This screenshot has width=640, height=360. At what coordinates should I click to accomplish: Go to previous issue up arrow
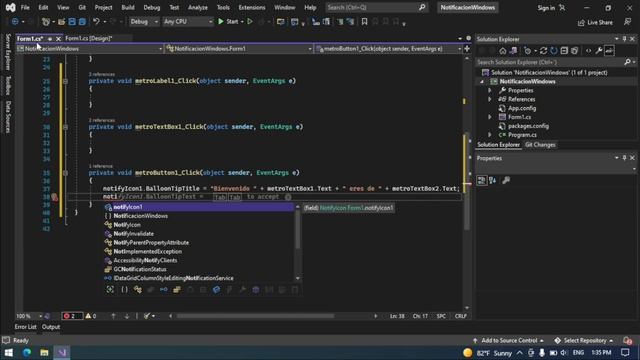click(113, 316)
